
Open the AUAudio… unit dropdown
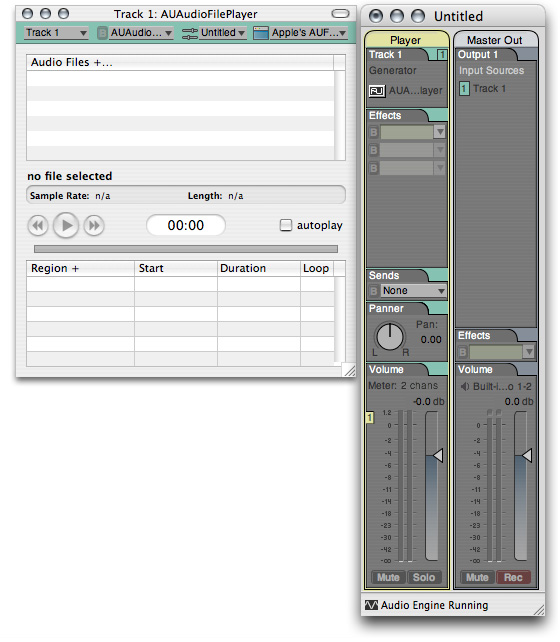coord(141,33)
